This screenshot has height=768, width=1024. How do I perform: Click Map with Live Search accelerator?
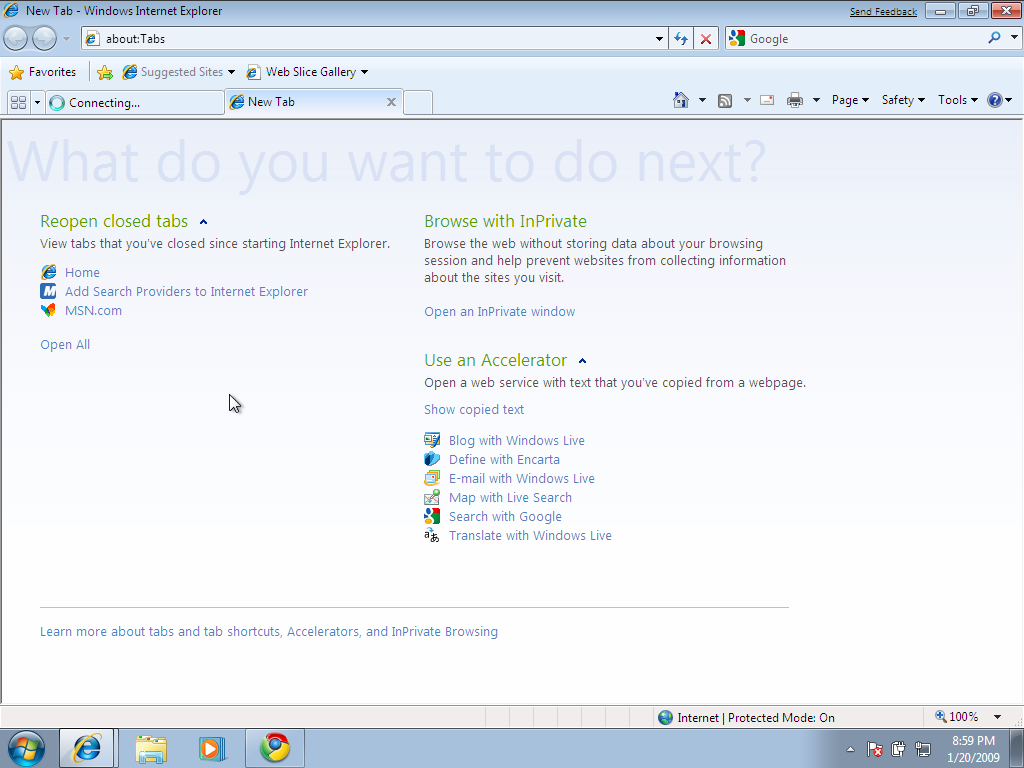(x=510, y=497)
